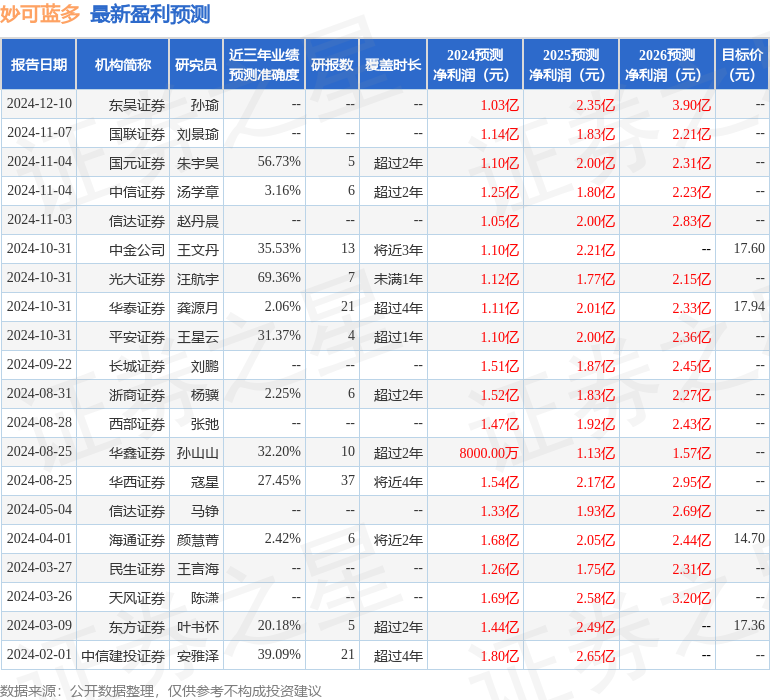
Task: Click institution 西部证券
Action: [x=137, y=424]
